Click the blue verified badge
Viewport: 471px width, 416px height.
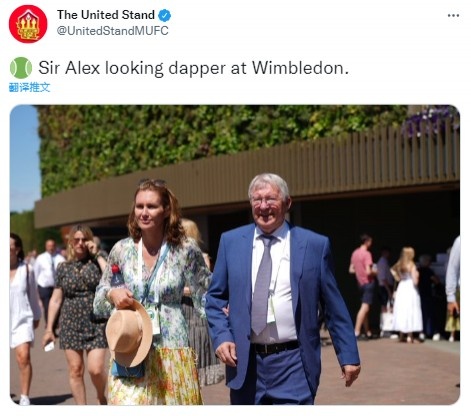pyautogui.click(x=164, y=15)
